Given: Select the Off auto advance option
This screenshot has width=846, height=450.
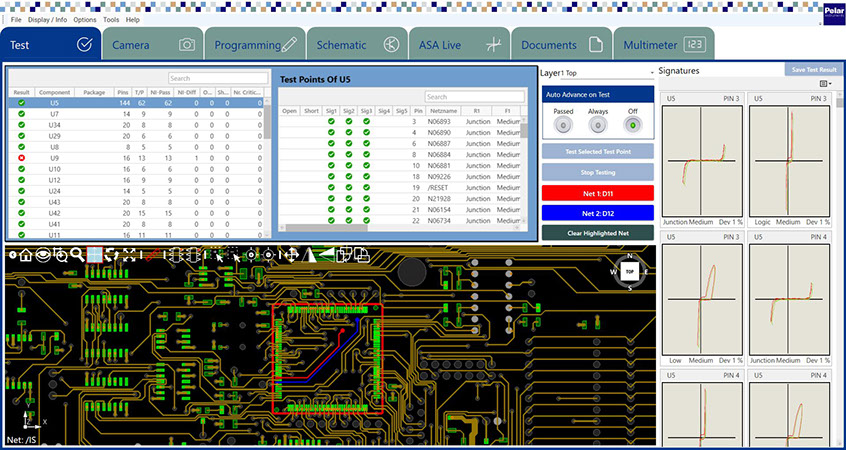Looking at the screenshot, I should [632, 125].
